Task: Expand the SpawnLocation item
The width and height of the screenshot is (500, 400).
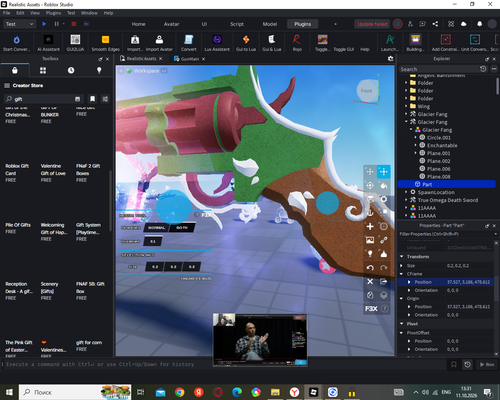Action: tap(406, 192)
